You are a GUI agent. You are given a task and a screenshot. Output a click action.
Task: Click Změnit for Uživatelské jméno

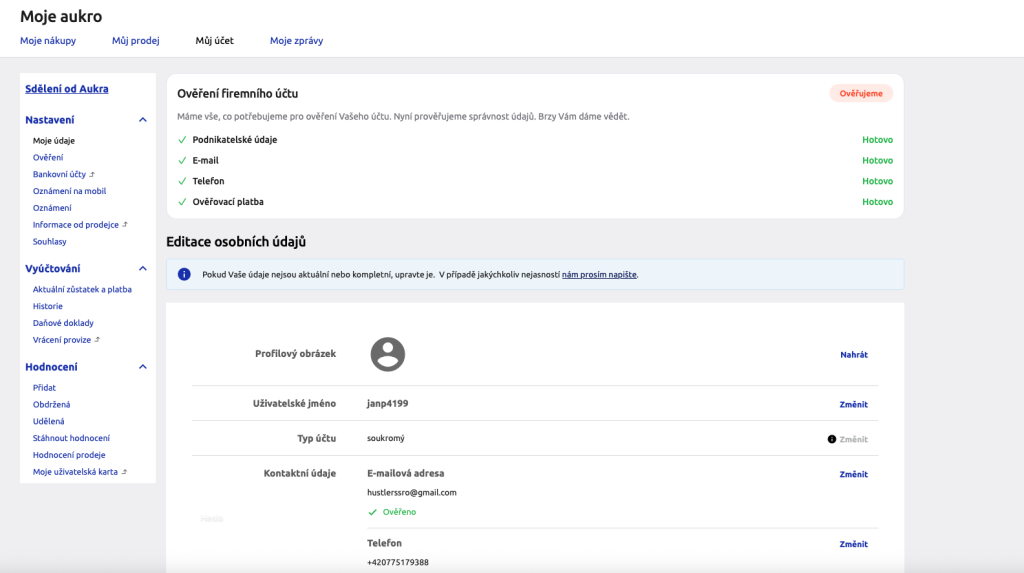pyautogui.click(x=854, y=404)
